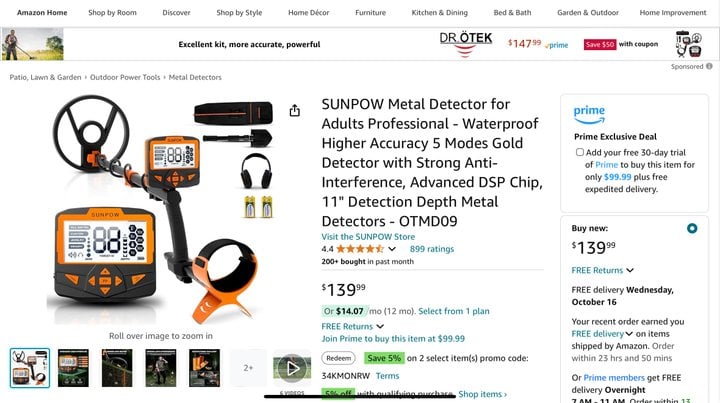
Task: Open the DR.ÖTEK sponsored banner logo
Action: click(466, 44)
